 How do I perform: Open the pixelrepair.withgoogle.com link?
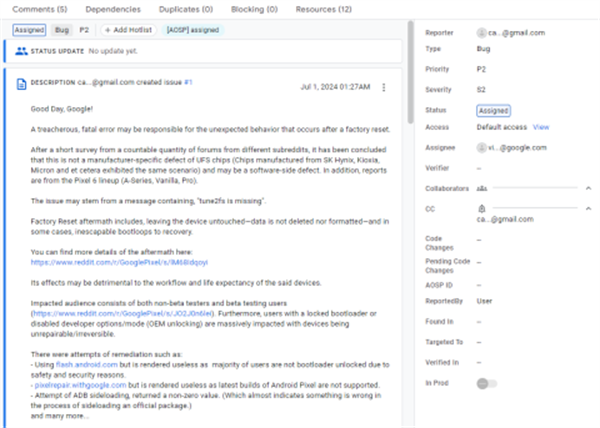pyautogui.click(x=80, y=385)
